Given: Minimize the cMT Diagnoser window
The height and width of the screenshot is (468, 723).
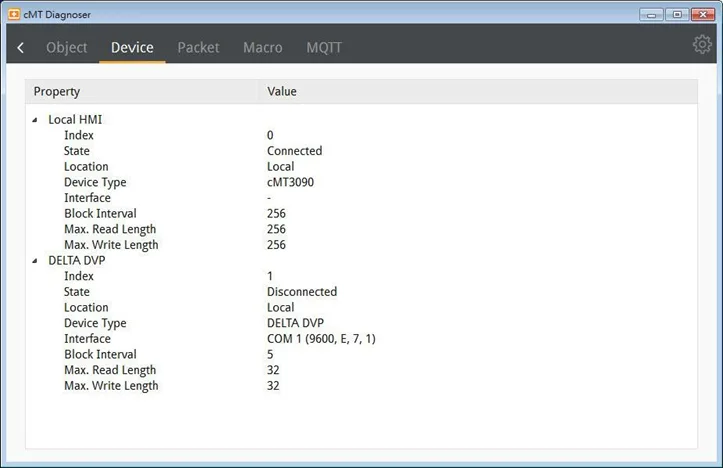Looking at the screenshot, I should 651,15.
